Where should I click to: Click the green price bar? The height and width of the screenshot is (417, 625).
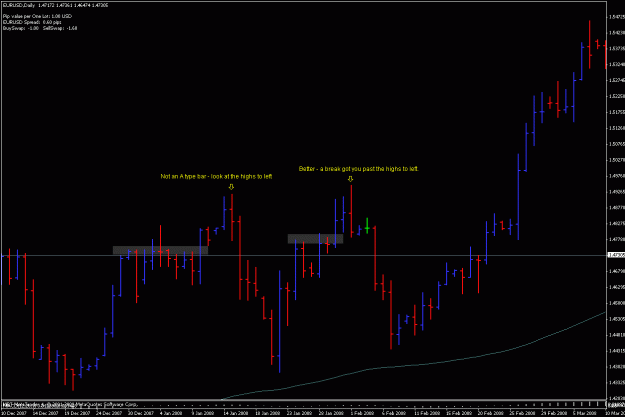367,226
